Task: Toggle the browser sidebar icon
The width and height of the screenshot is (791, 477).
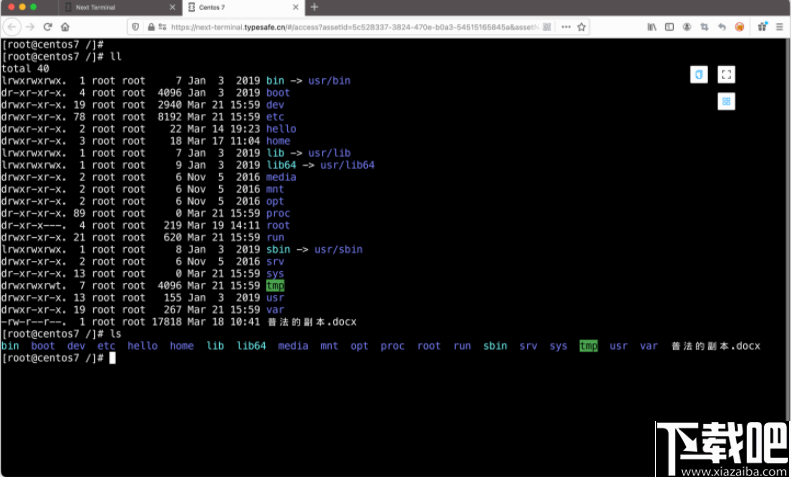Action: pos(669,27)
